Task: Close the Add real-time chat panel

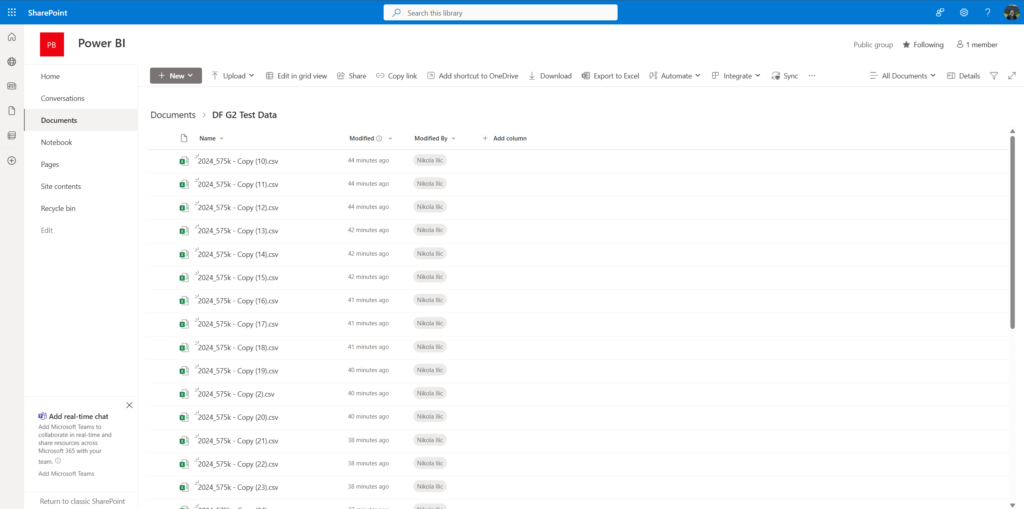Action: (x=129, y=405)
